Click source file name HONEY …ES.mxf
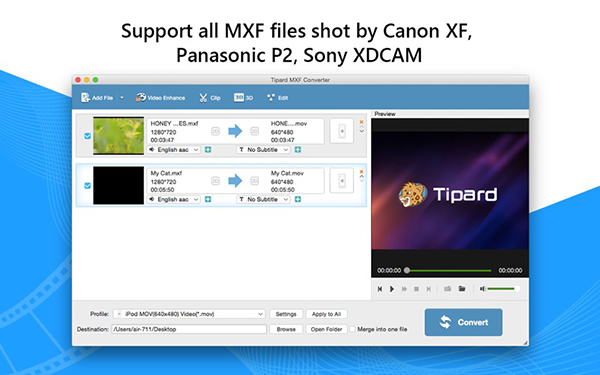The height and width of the screenshot is (375, 600). 174,124
